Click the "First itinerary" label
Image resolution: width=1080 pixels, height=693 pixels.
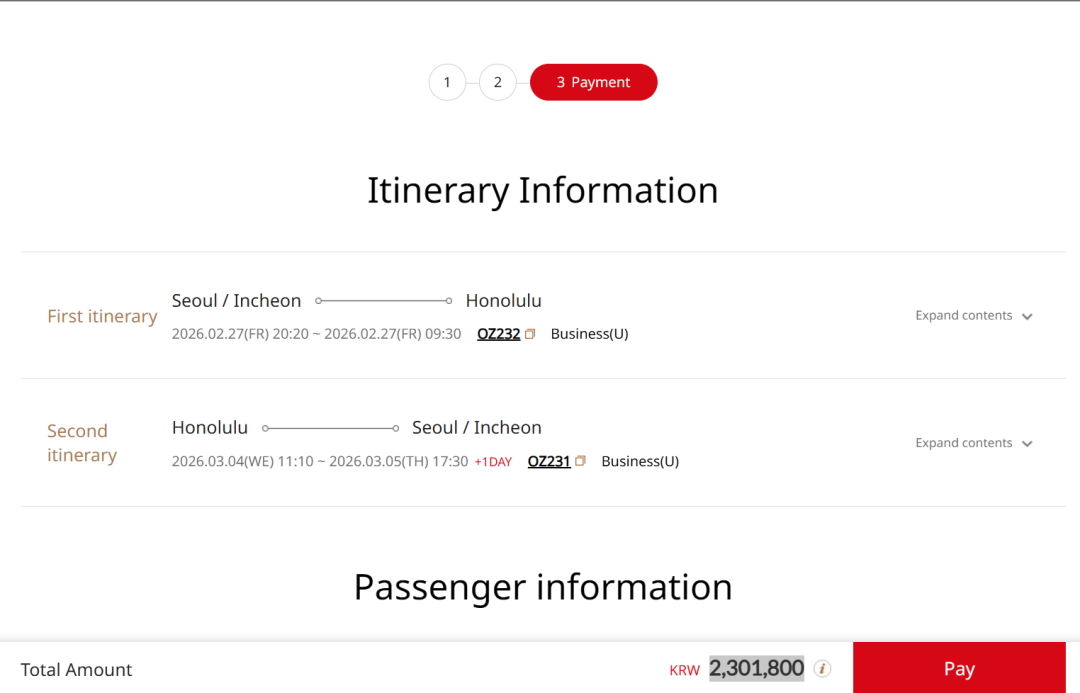click(102, 316)
